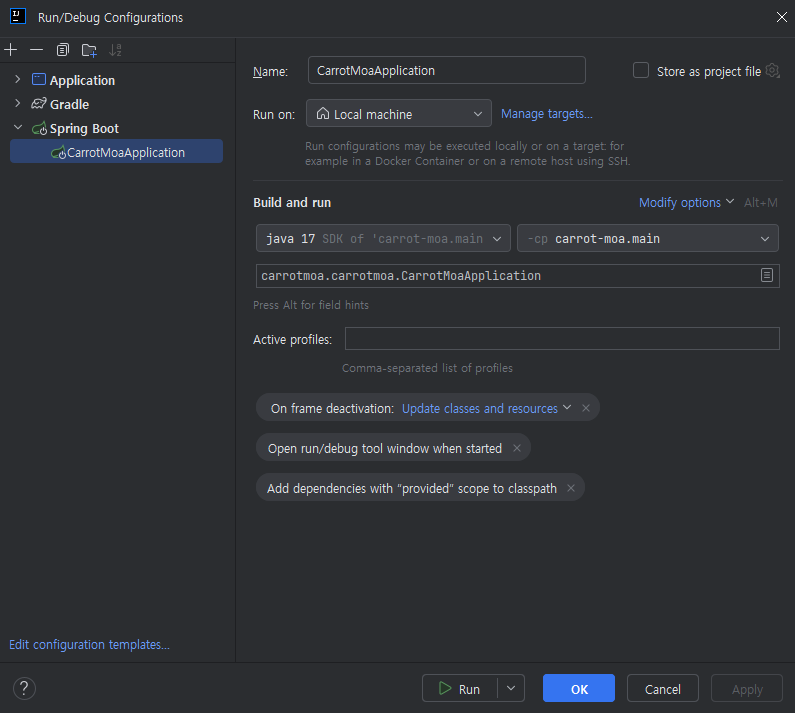Expand the Application node
The image size is (795, 713).
pos(18,79)
